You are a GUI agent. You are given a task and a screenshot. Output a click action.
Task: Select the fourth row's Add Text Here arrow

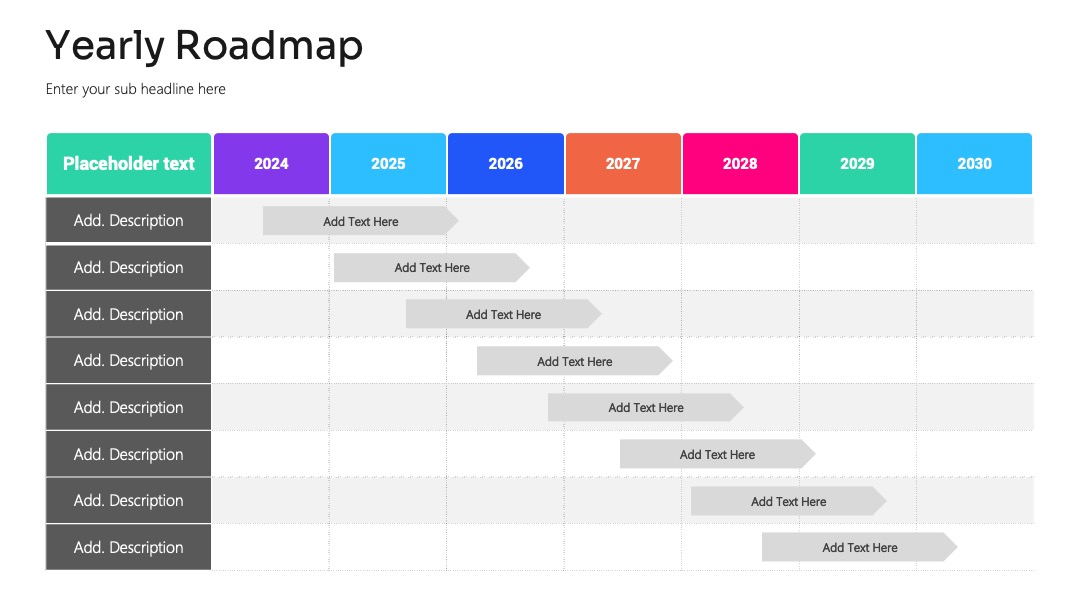click(574, 361)
